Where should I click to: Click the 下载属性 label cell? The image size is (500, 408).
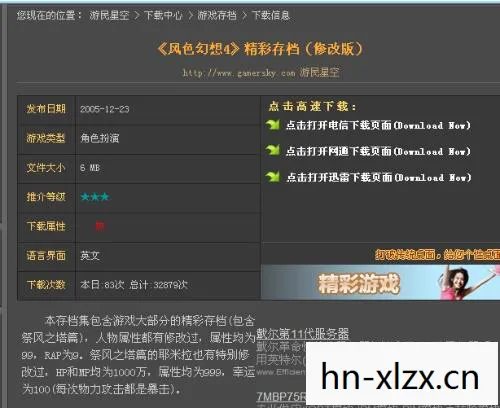[46, 226]
